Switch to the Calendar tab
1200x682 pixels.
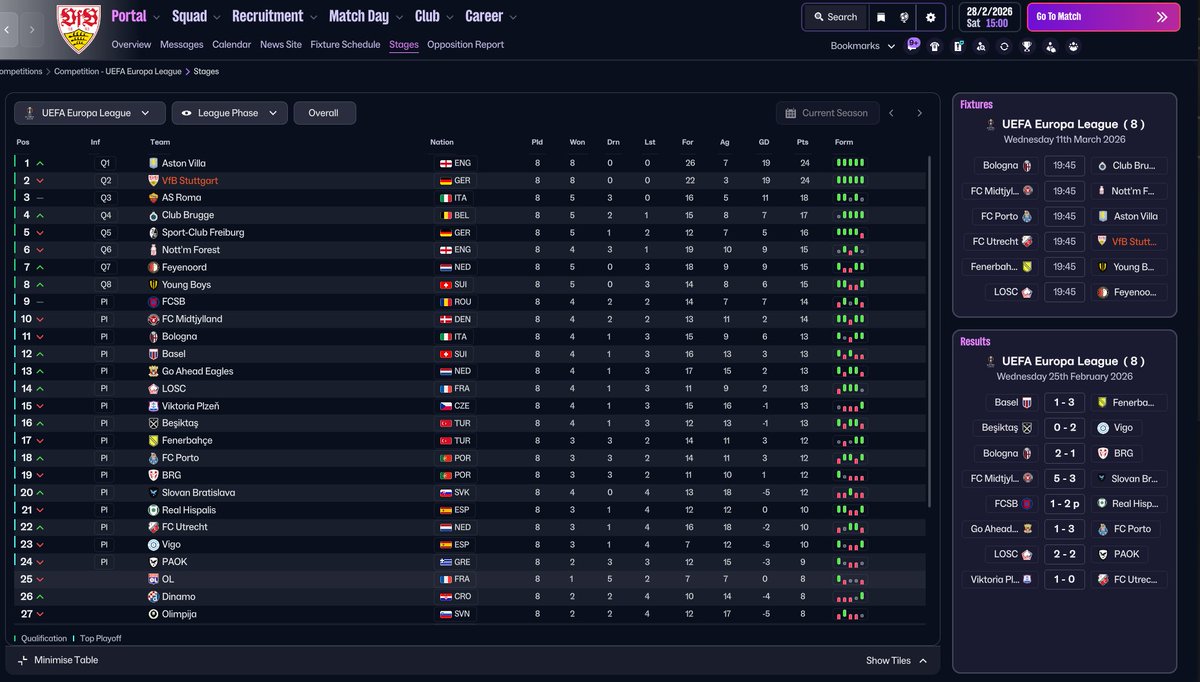point(231,44)
